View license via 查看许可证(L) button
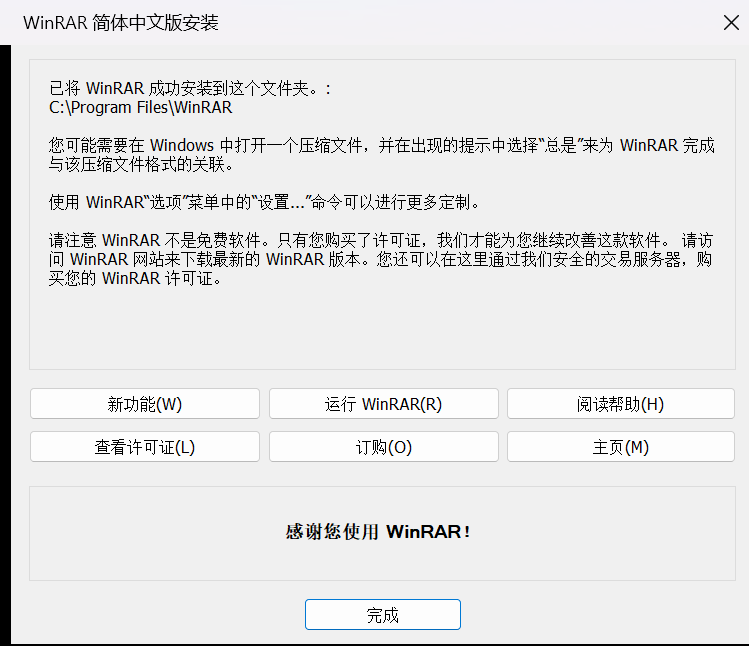The height and width of the screenshot is (646, 749). [x=145, y=447]
